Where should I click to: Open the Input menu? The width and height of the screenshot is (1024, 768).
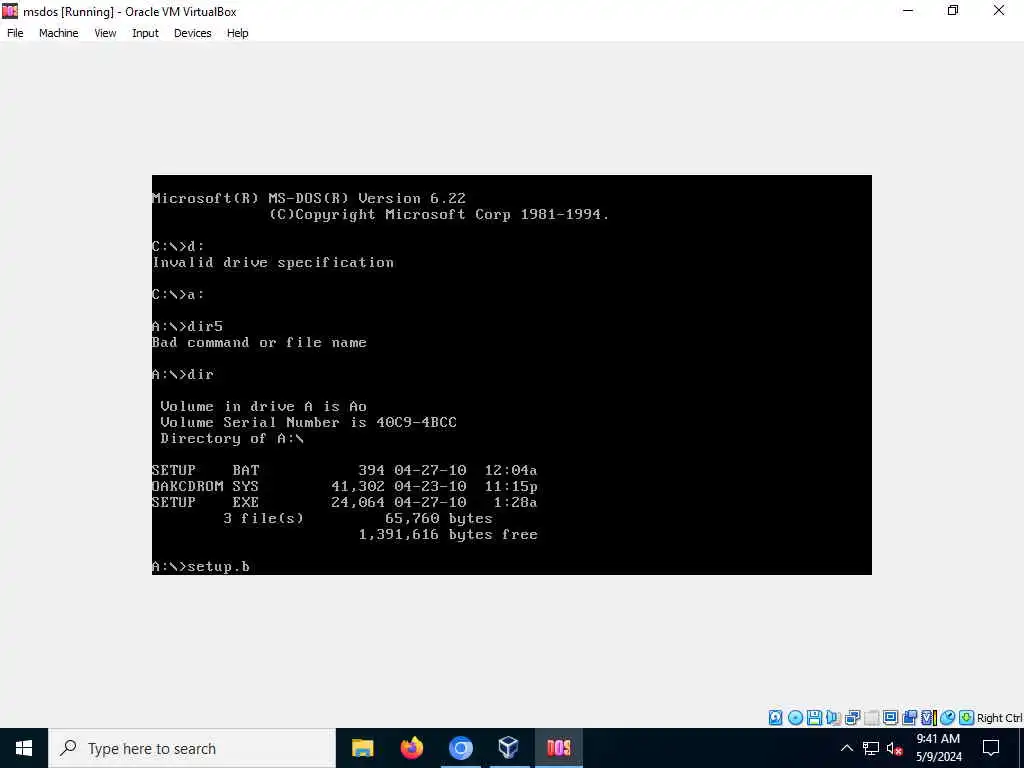[x=145, y=33]
